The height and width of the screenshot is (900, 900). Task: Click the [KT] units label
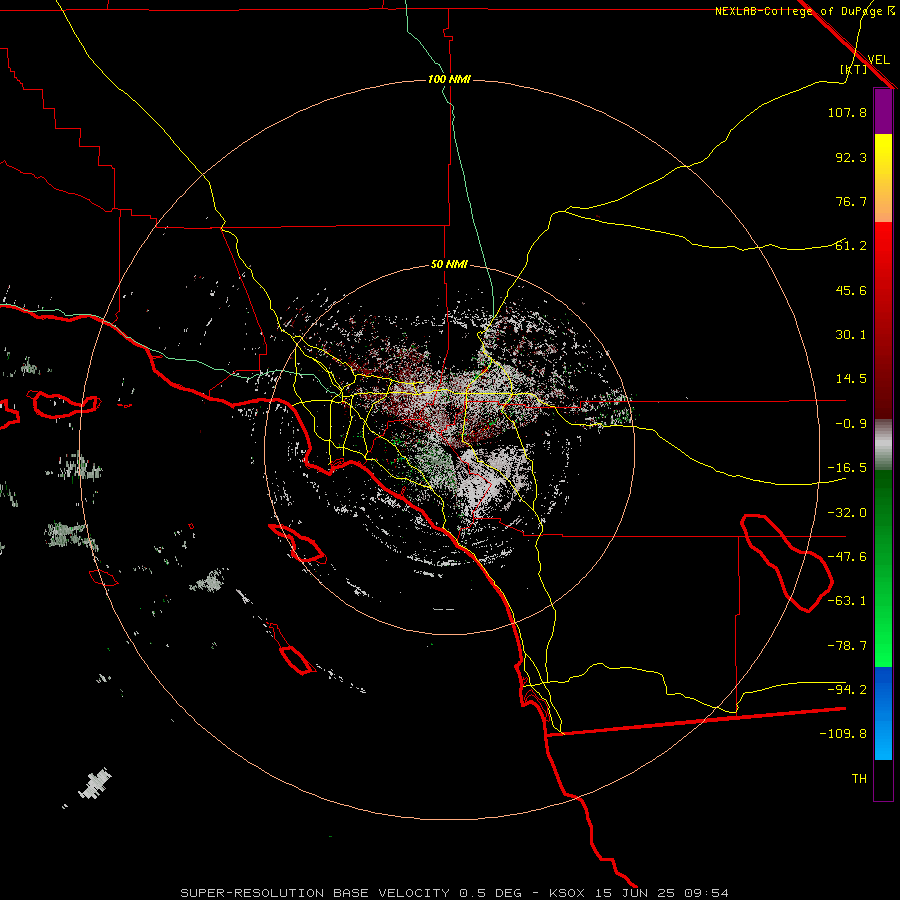pos(853,69)
